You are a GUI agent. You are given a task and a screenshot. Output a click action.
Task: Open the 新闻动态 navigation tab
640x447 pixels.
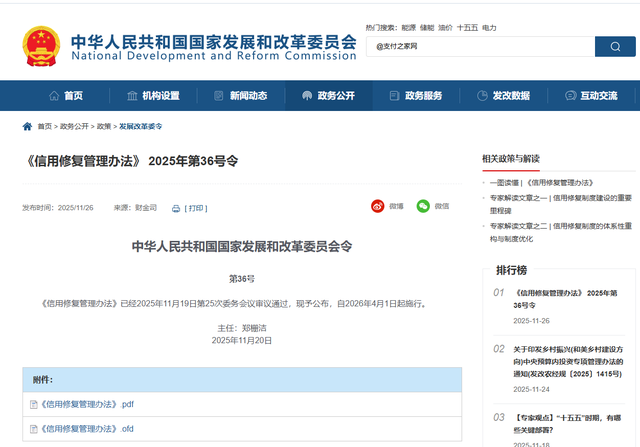241,96
